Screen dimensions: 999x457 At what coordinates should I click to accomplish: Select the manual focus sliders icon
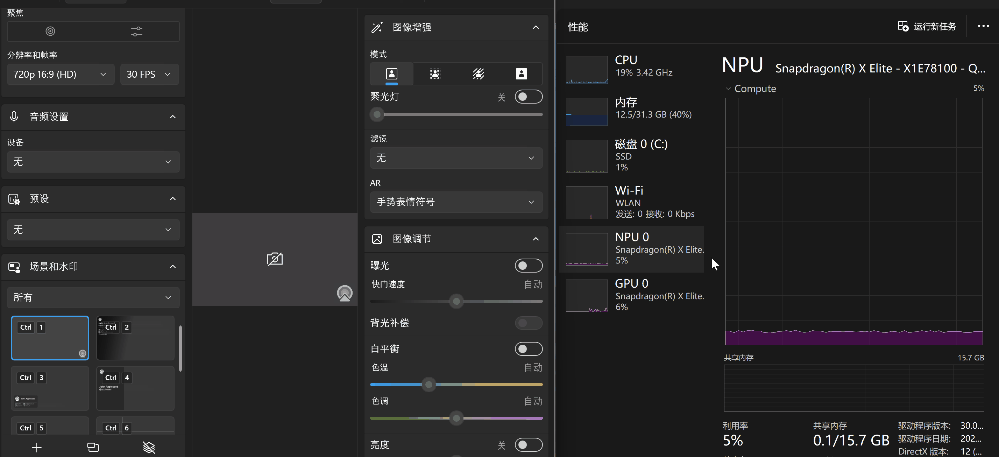pos(136,32)
